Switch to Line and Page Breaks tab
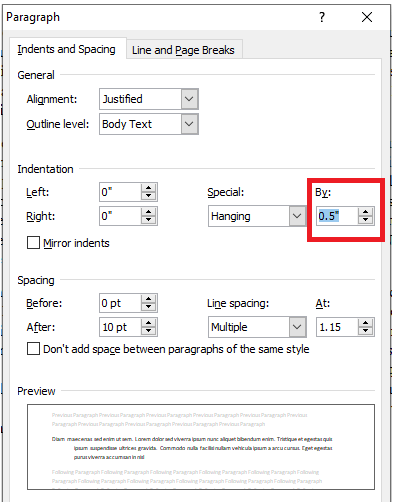The image size is (395, 502). pyautogui.click(x=183, y=50)
